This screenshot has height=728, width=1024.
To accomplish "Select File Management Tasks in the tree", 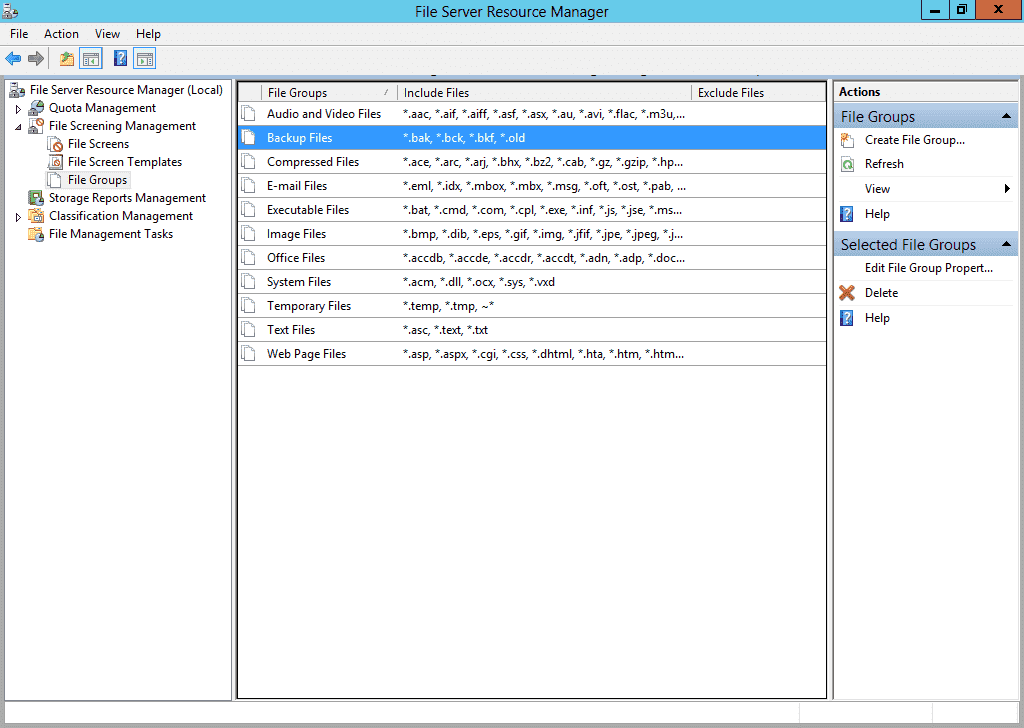I will 111,234.
